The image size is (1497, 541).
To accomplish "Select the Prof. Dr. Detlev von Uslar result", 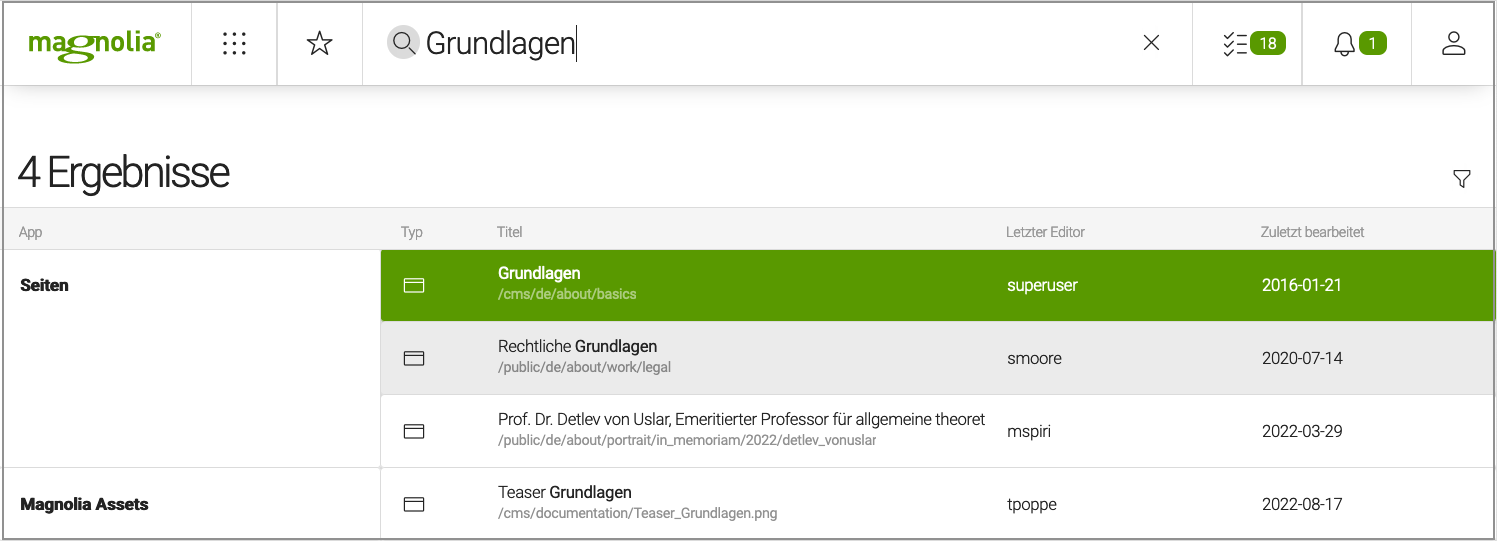I will pyautogui.click(x=741, y=420).
